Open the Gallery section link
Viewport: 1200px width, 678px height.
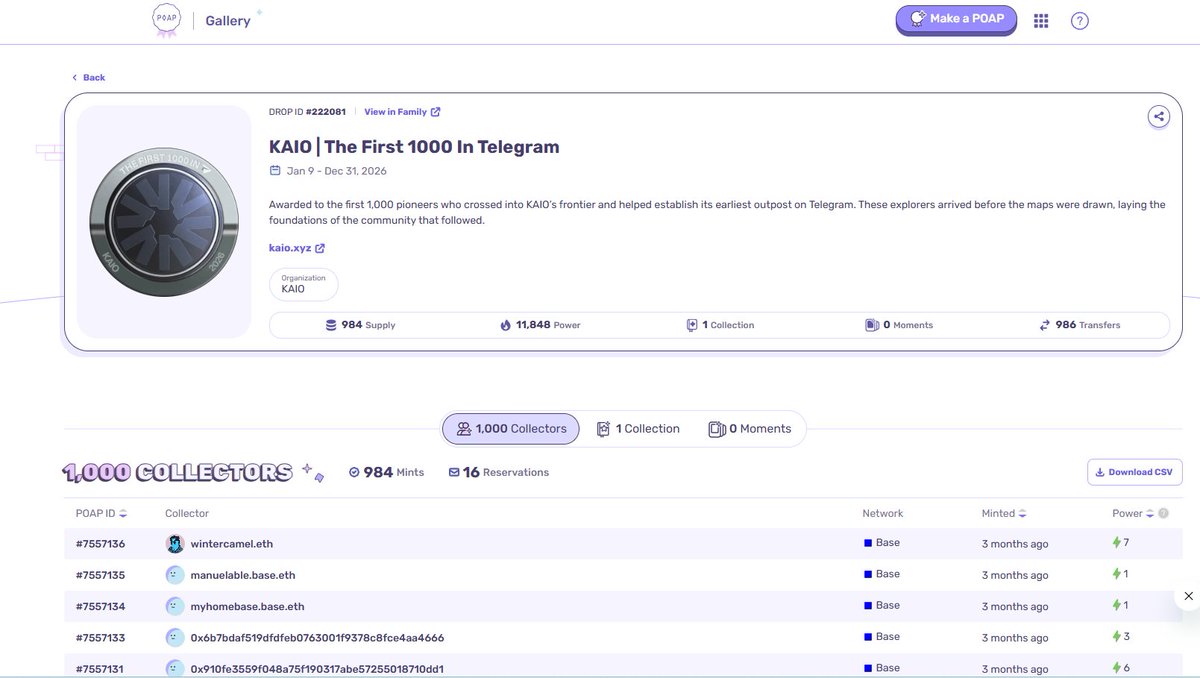coord(228,20)
